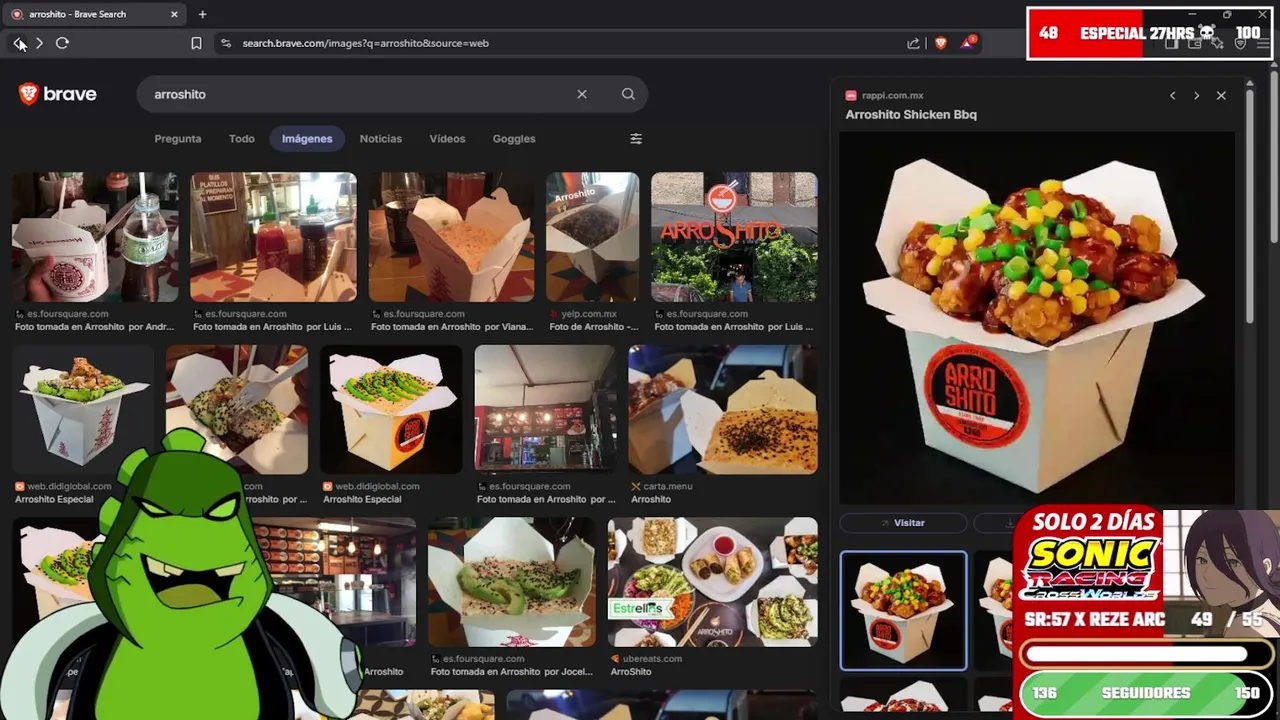This screenshot has height=720, width=1280.
Task: Open the large Arroshito Chicken Bbq preview image
Action: click(x=1037, y=318)
